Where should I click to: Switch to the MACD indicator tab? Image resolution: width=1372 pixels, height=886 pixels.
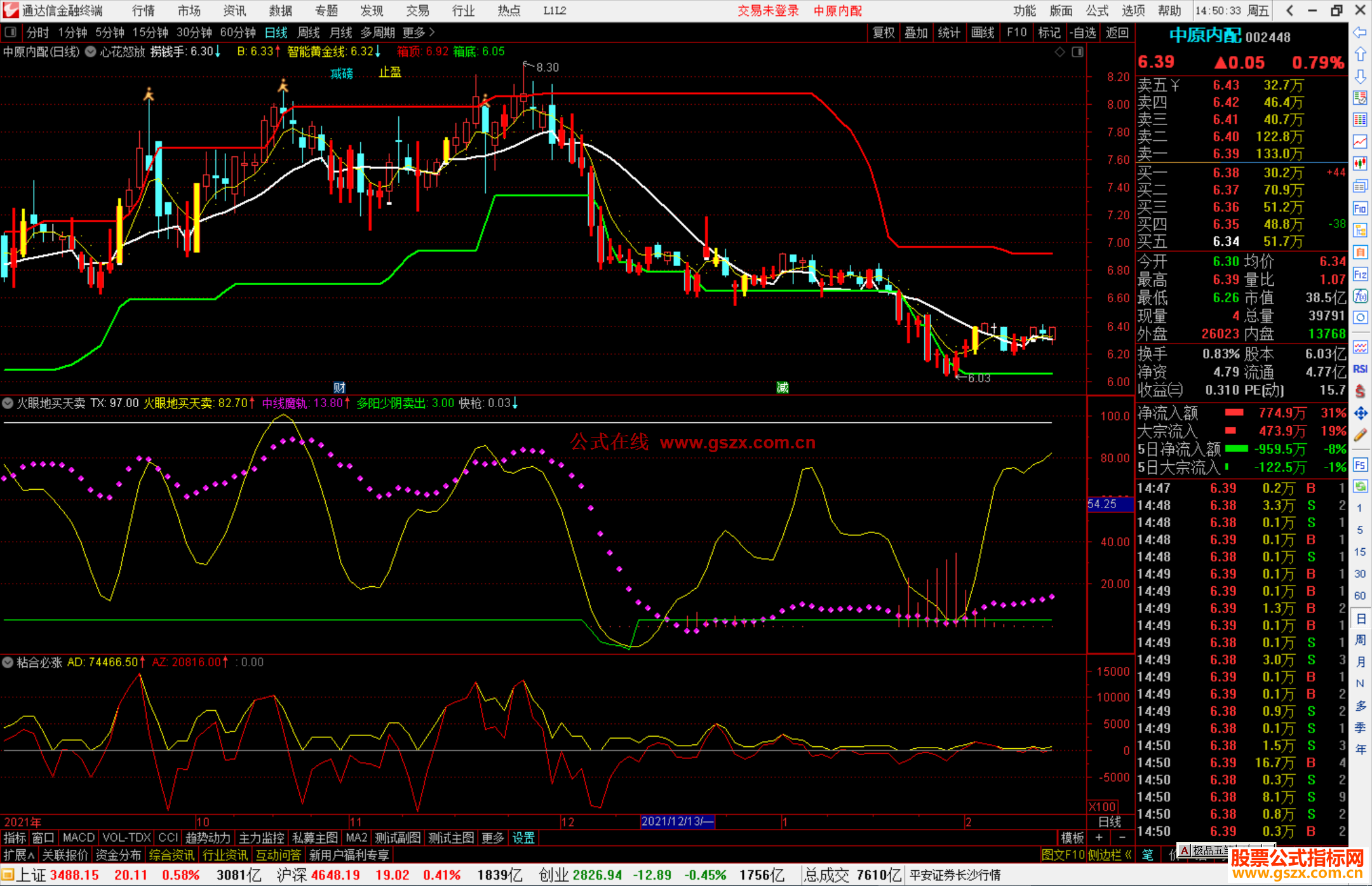coord(78,838)
